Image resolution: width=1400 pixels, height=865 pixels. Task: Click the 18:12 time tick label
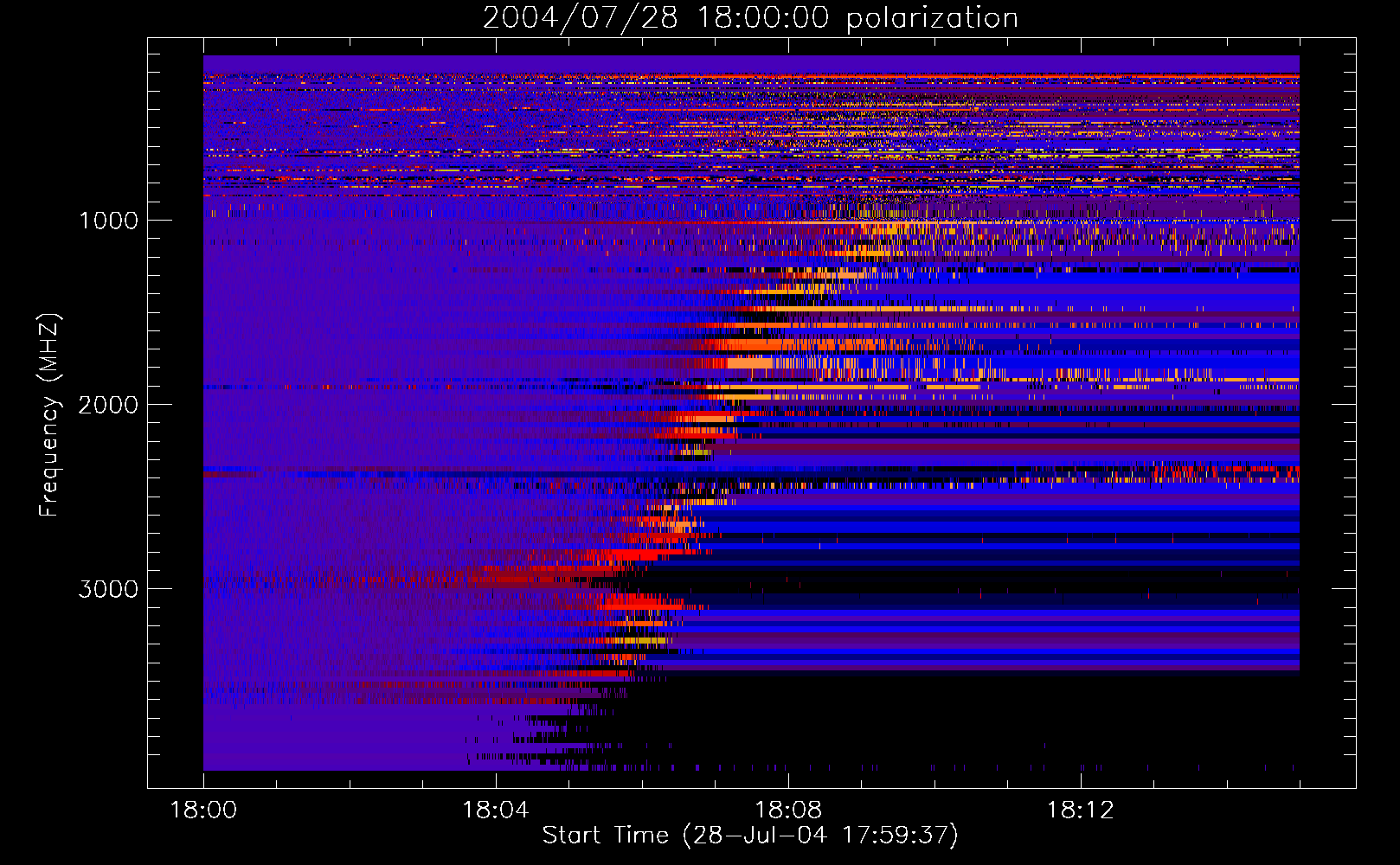click(1081, 811)
